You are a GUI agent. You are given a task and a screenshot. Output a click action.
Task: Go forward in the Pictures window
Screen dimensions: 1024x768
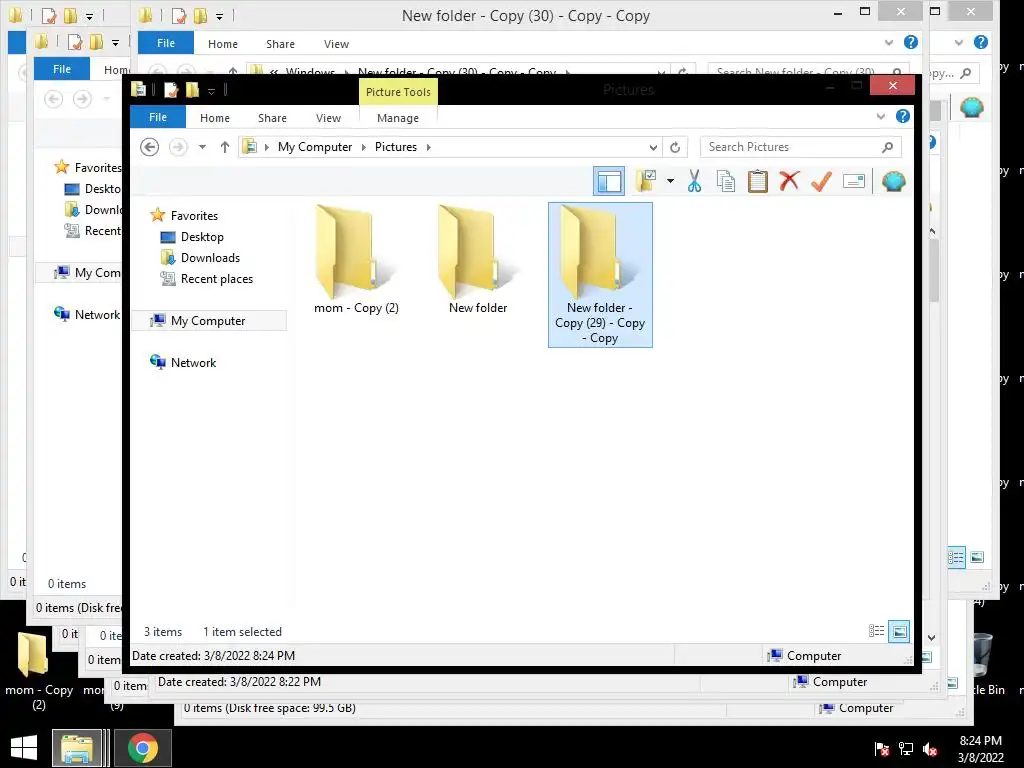click(x=178, y=147)
